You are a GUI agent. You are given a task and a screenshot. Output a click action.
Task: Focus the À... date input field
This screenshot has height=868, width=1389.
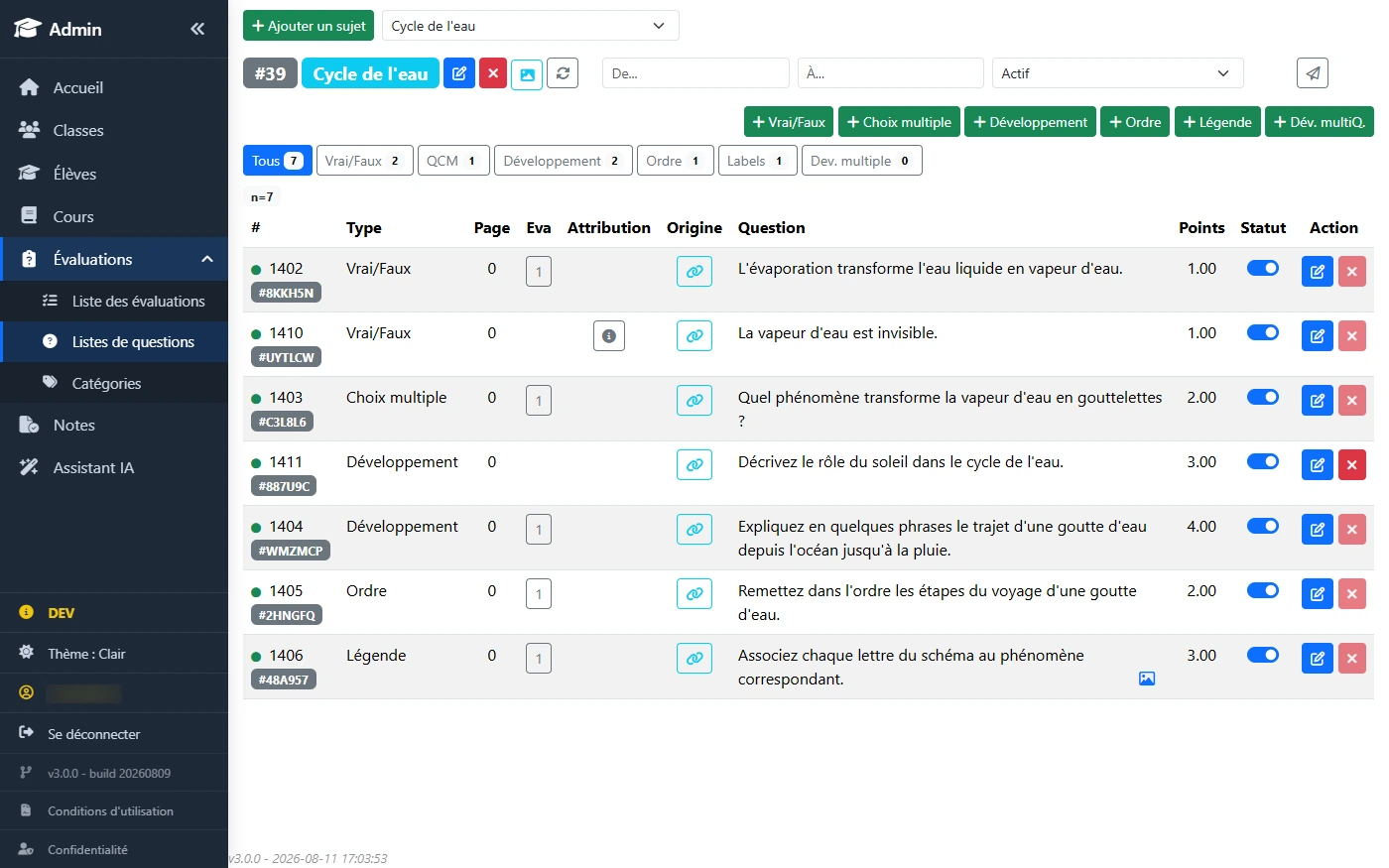tap(891, 73)
